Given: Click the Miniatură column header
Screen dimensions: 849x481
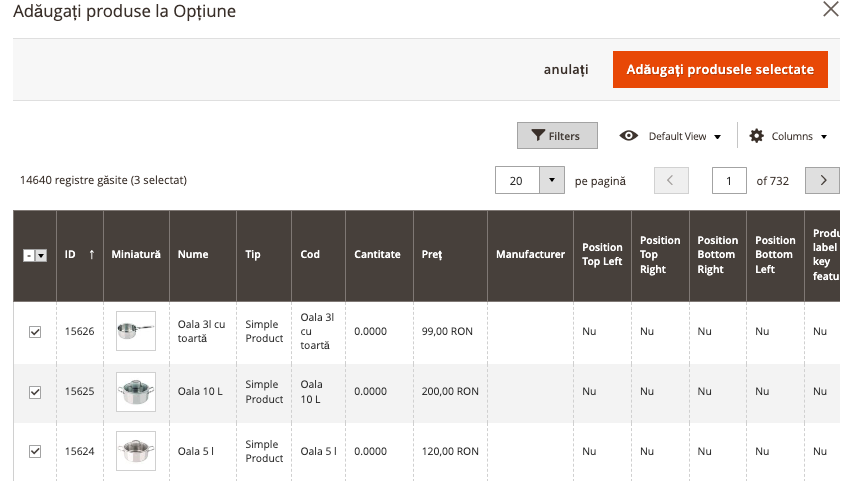Looking at the screenshot, I should [x=136, y=255].
